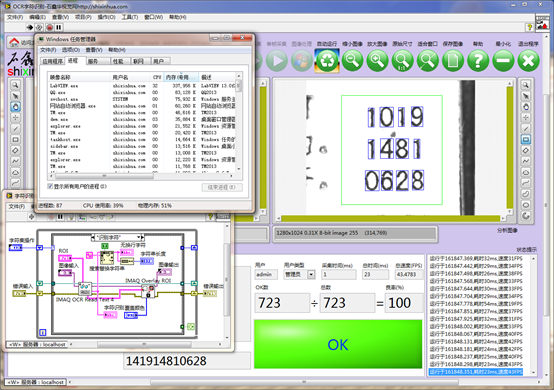
Task: Open the 选项(O) menu in Task Manager
Action: 71,50
